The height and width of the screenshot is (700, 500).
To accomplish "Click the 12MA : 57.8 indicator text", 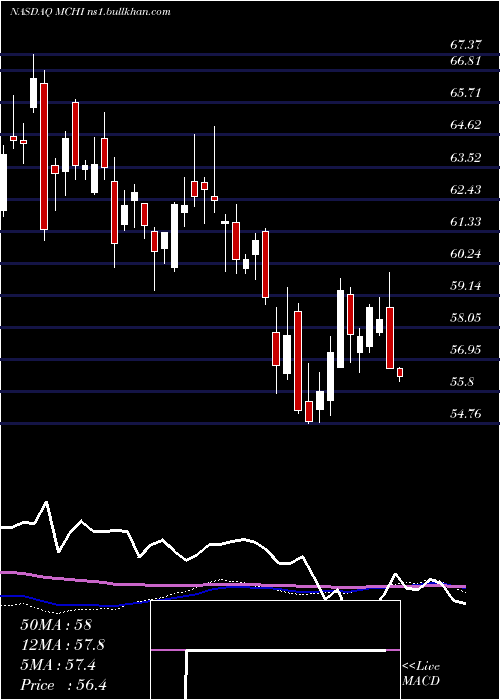I will [x=62, y=645].
